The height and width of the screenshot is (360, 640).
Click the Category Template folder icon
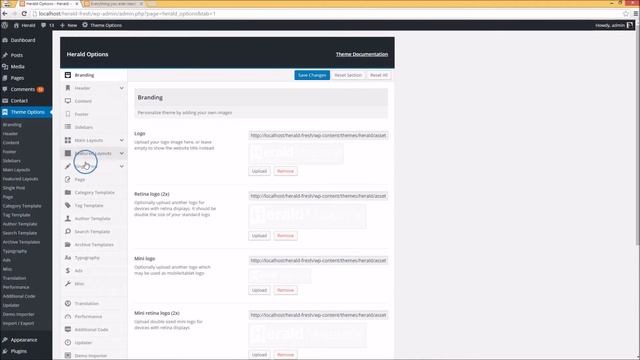click(x=68, y=192)
